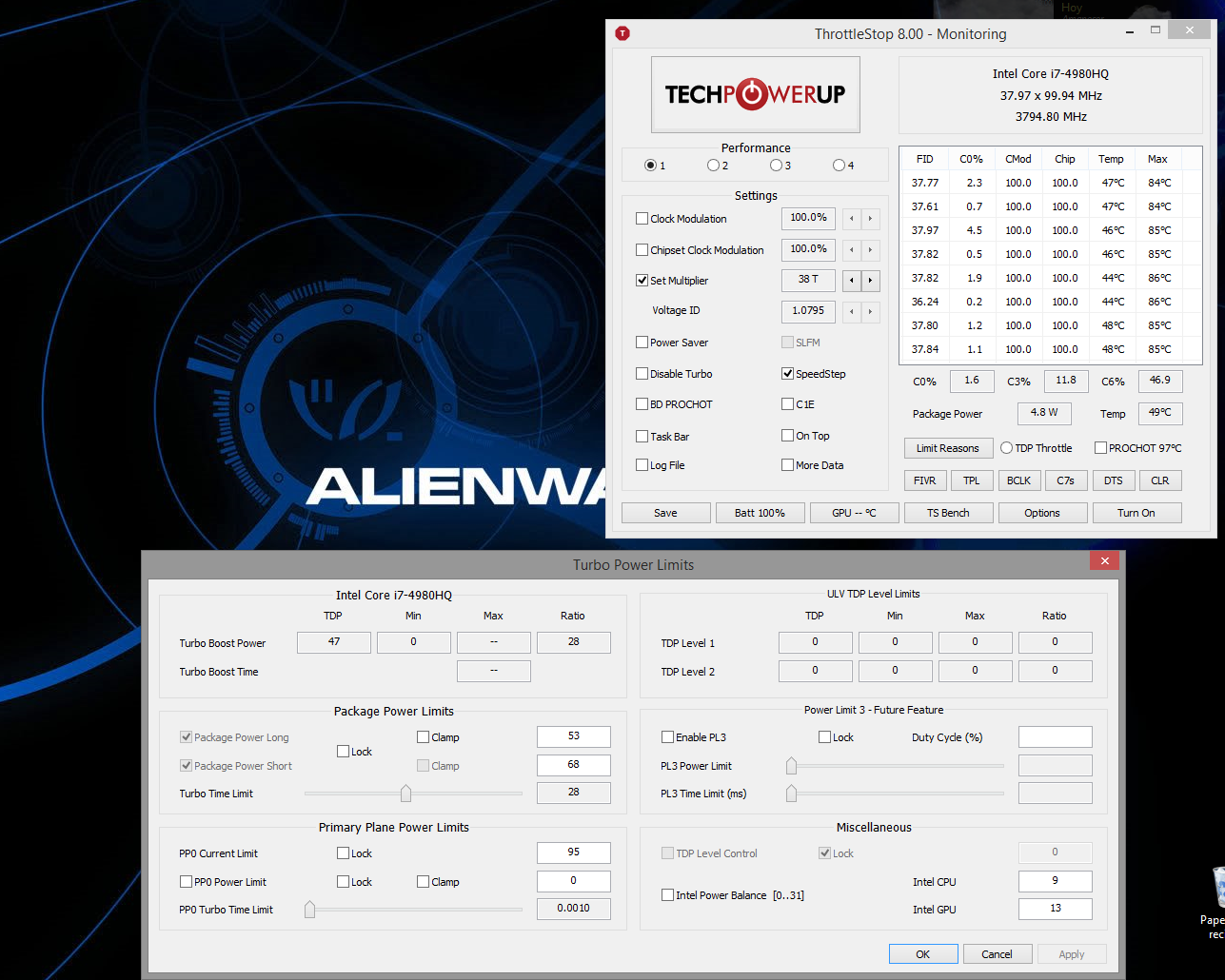Screen dimensions: 1225x980
Task: Enable Intel Power Balance checkbox
Action: pyautogui.click(x=668, y=895)
